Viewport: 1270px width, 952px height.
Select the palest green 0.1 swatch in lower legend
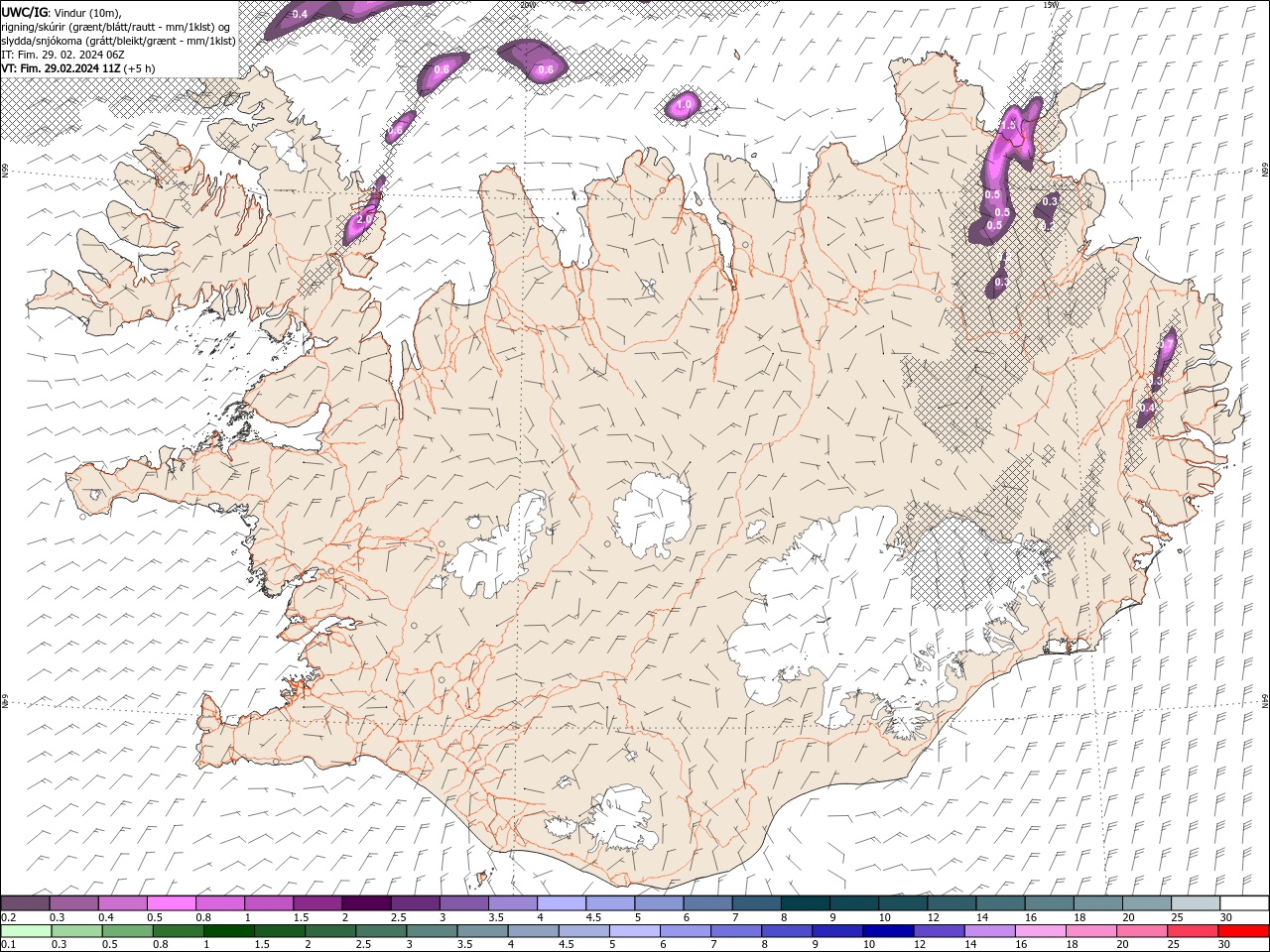click(25, 931)
